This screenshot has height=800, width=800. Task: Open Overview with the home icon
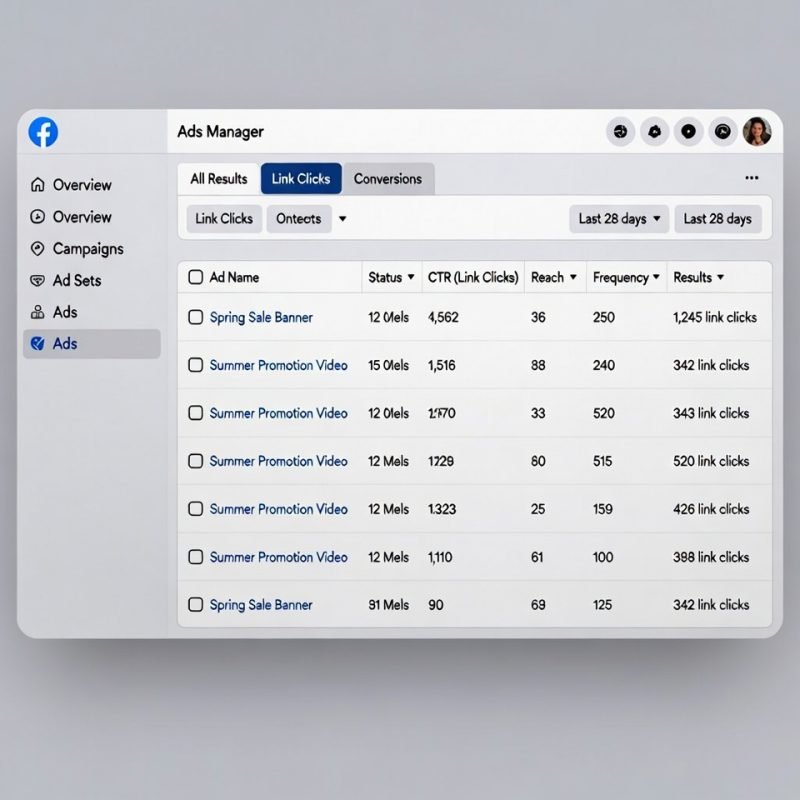click(x=71, y=185)
